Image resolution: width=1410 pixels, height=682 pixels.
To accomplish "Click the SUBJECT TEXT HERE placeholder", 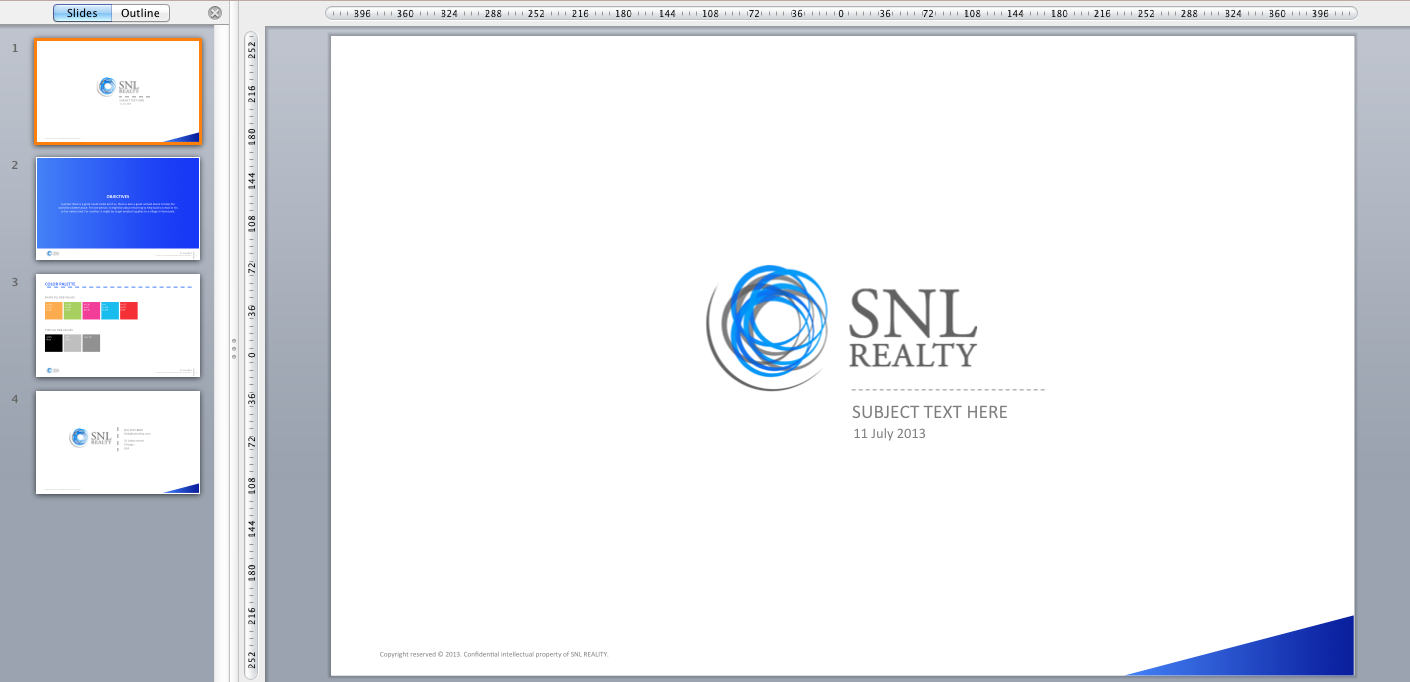I will pos(929,412).
